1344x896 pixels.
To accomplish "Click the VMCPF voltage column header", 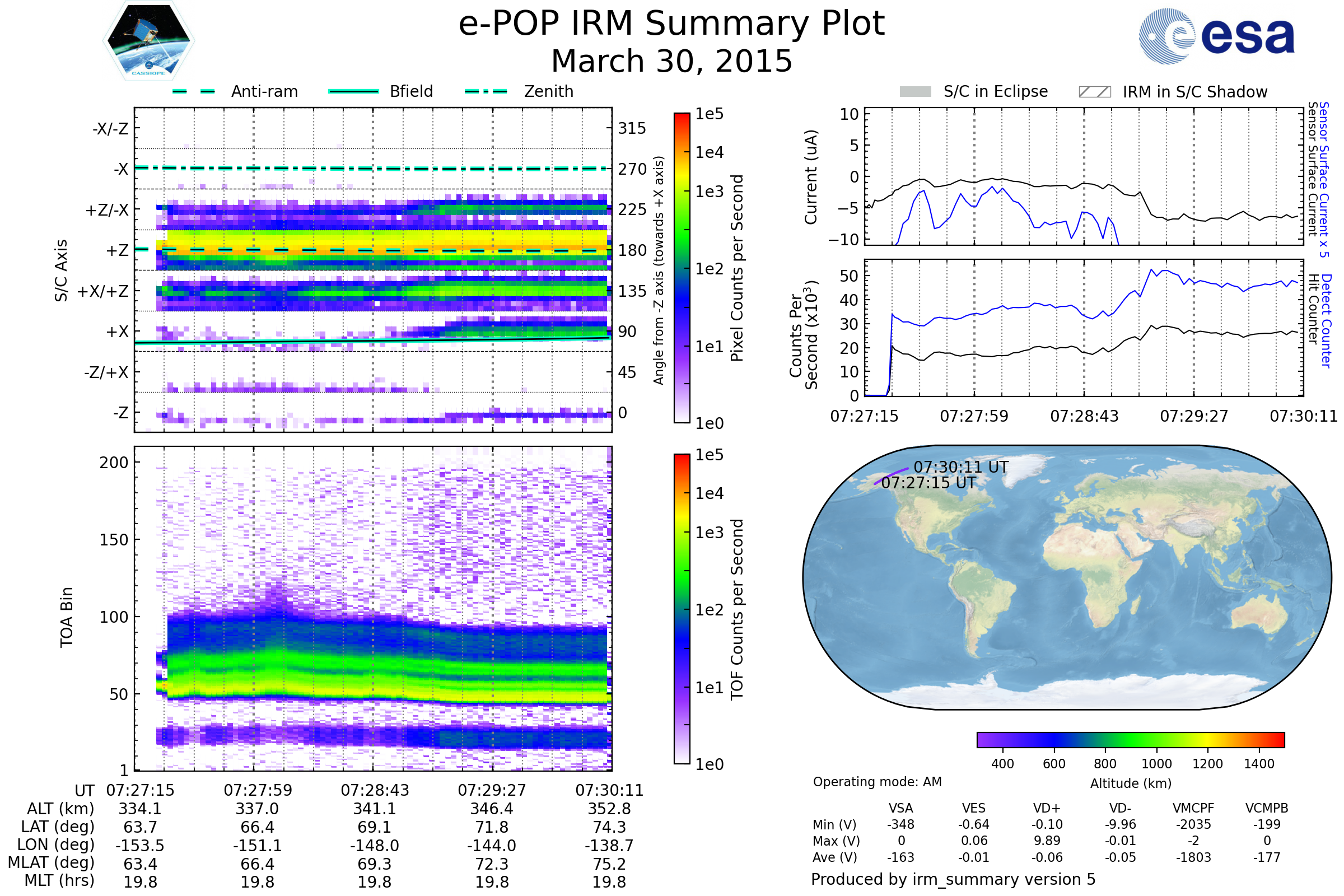I will click(x=1193, y=808).
